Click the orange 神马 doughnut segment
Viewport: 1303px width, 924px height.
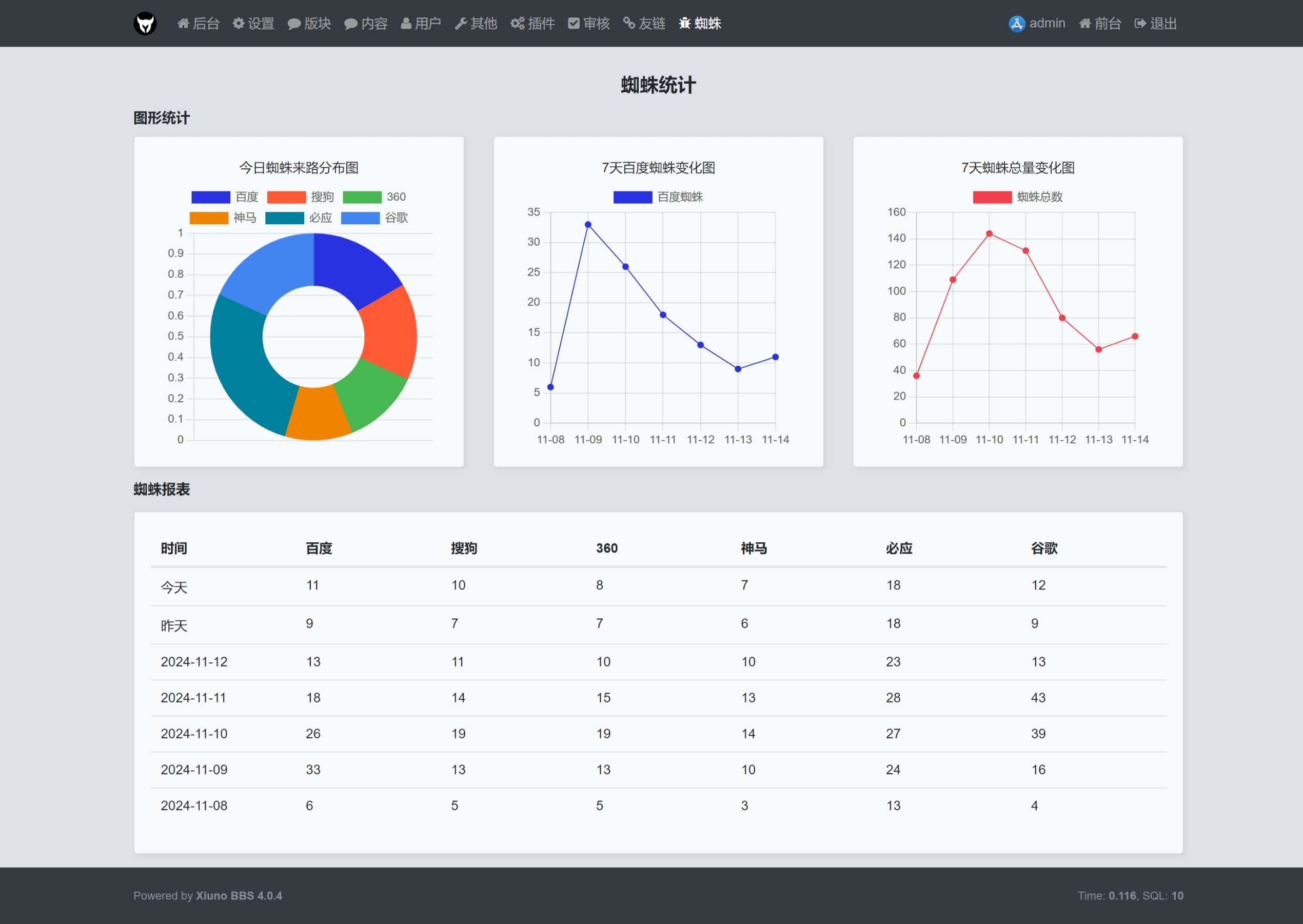tap(318, 414)
